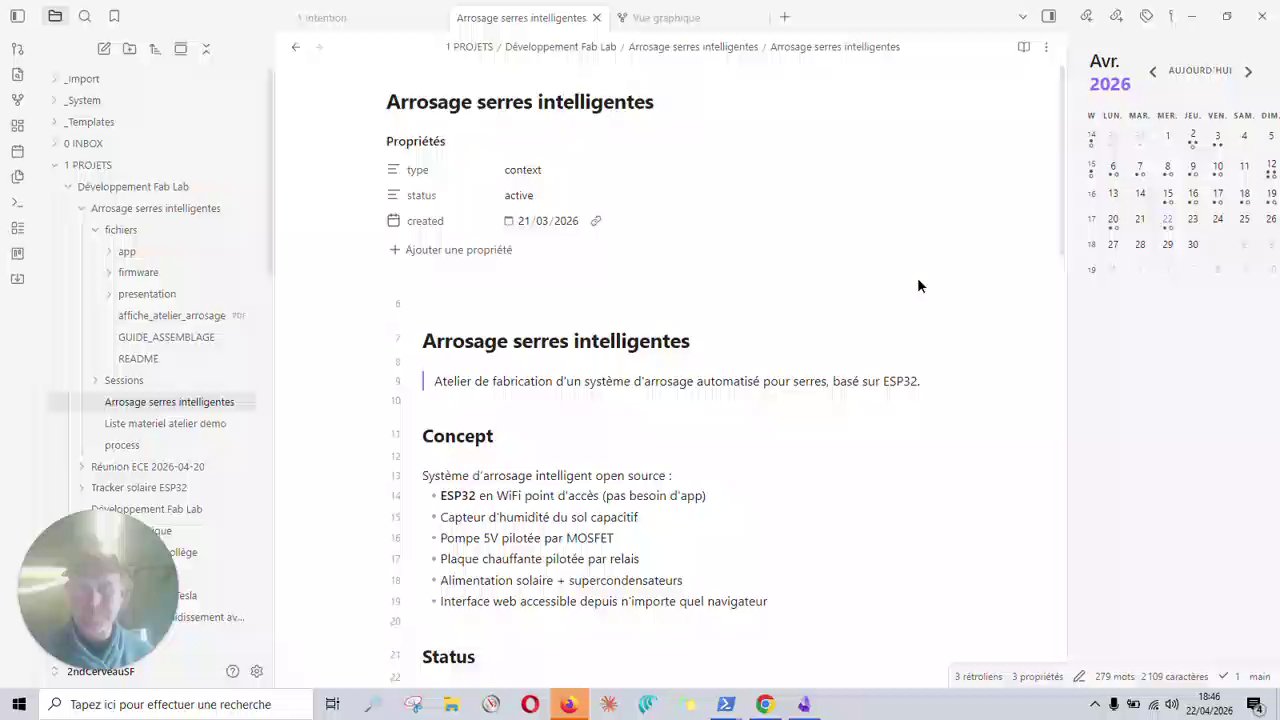Collapse the Développement Fab Lab folder
Image resolution: width=1280 pixels, height=720 pixels.
(x=132, y=187)
